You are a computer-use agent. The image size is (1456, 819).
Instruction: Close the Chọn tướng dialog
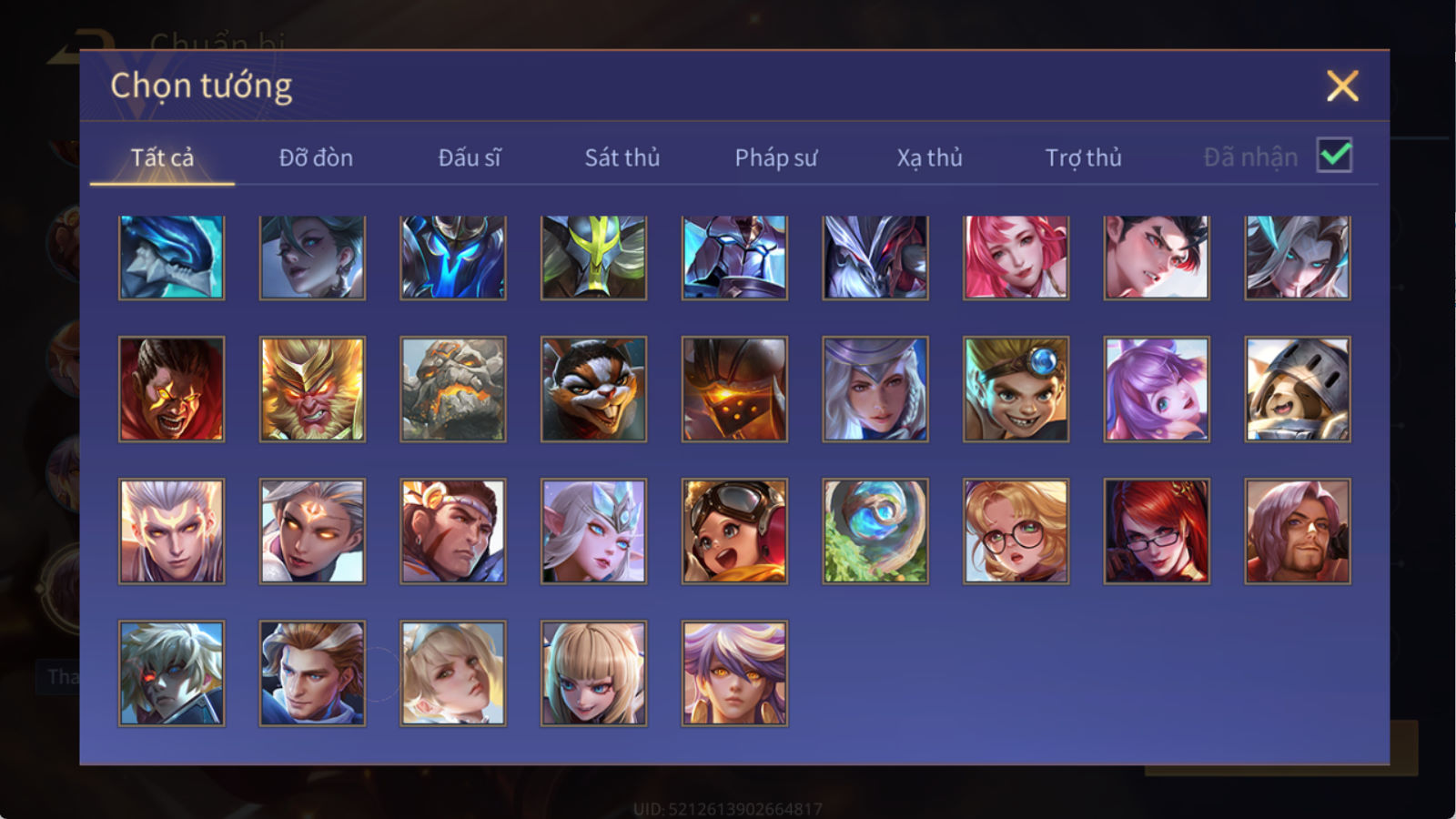click(x=1342, y=86)
